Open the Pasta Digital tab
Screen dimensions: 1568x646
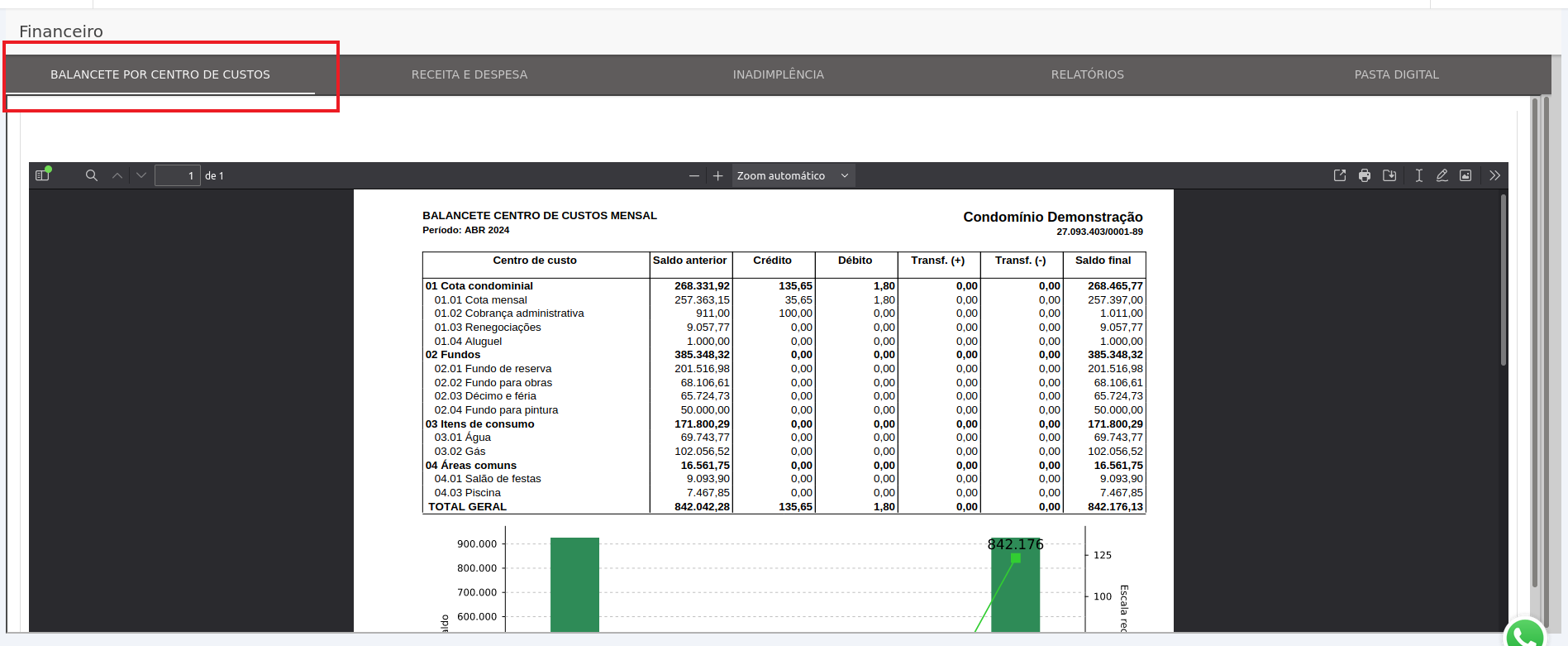coord(1397,74)
